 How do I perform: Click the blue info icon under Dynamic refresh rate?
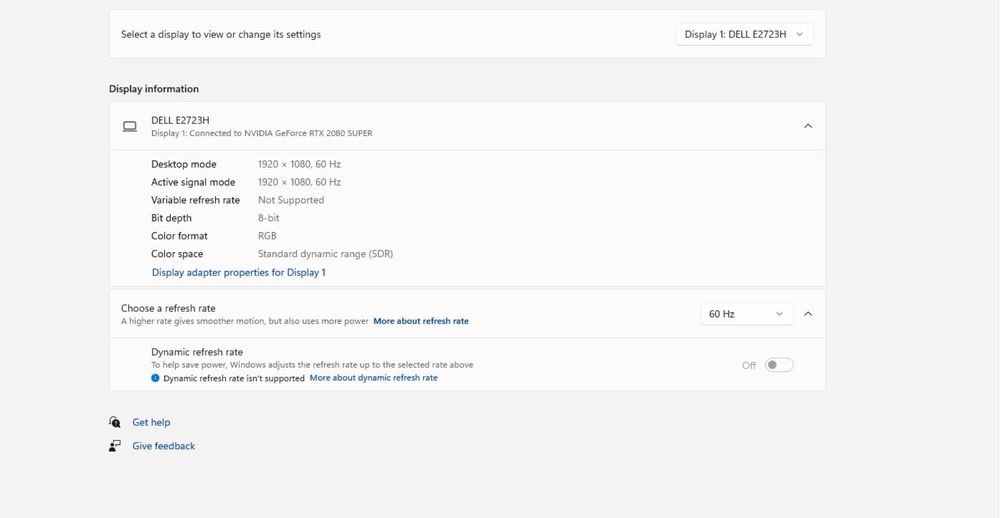point(155,378)
